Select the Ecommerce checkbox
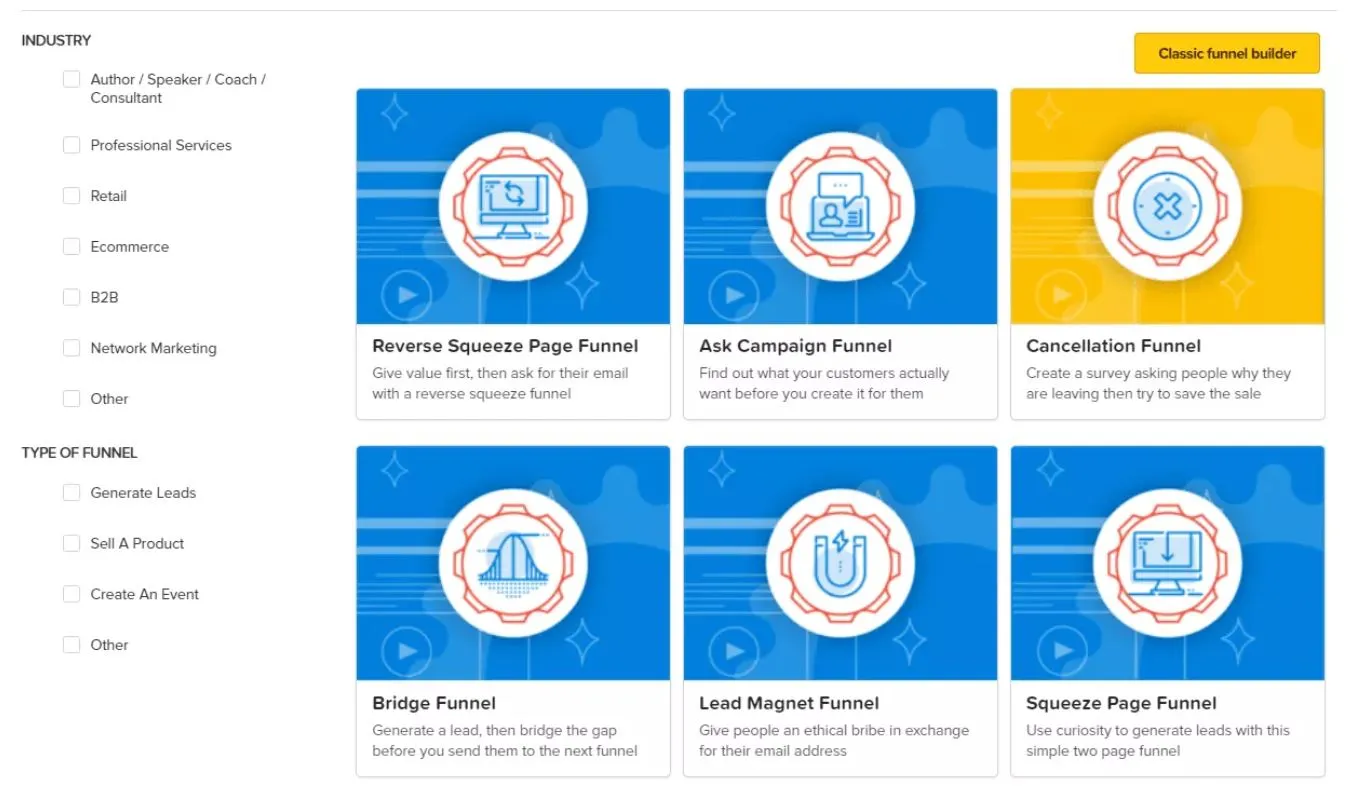Image resolution: width=1362 pixels, height=799 pixels. (x=71, y=246)
